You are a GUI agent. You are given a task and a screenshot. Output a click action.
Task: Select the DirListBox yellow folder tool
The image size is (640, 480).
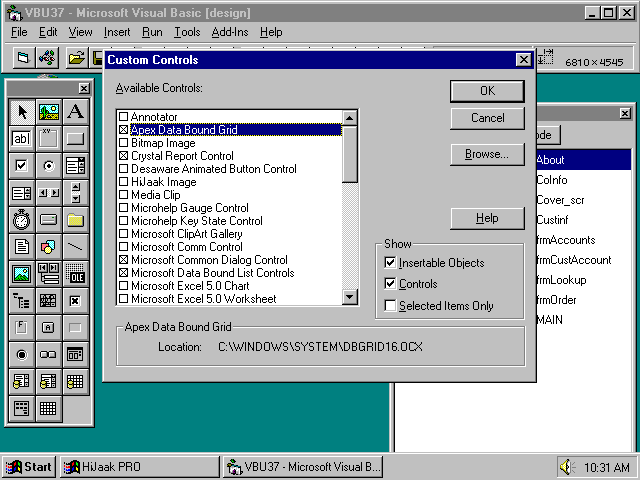[x=75, y=220]
